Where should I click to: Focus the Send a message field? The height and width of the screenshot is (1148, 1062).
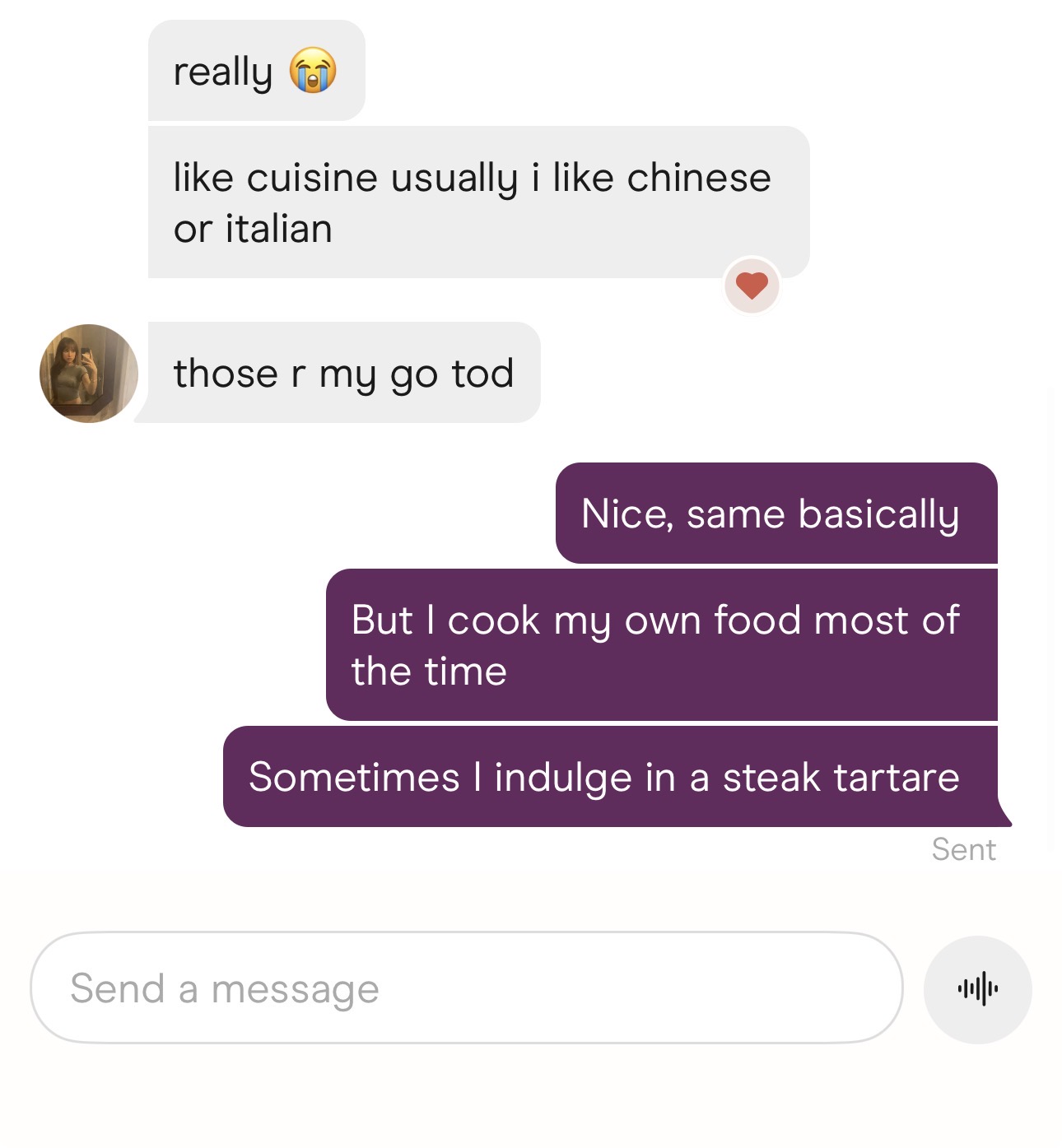[467, 988]
